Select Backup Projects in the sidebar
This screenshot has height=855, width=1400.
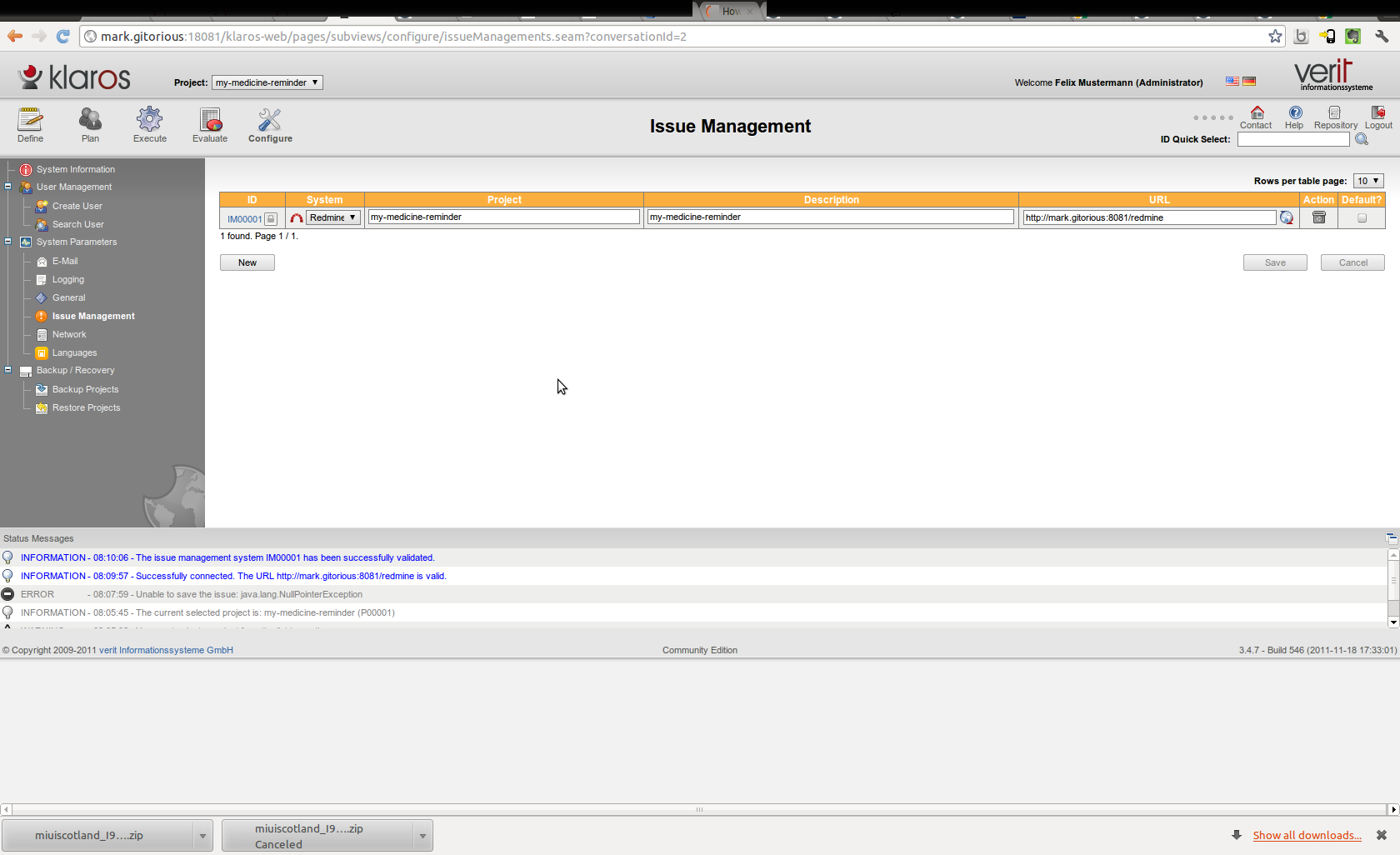point(85,389)
